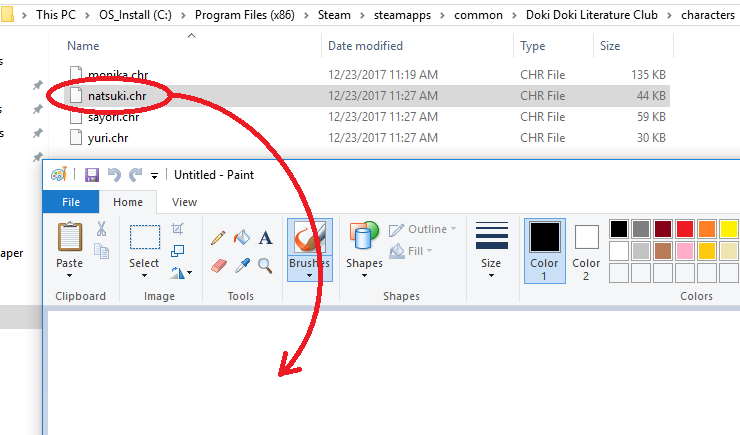Select Color 2 background button
The height and width of the screenshot is (435, 740).
coord(586,251)
